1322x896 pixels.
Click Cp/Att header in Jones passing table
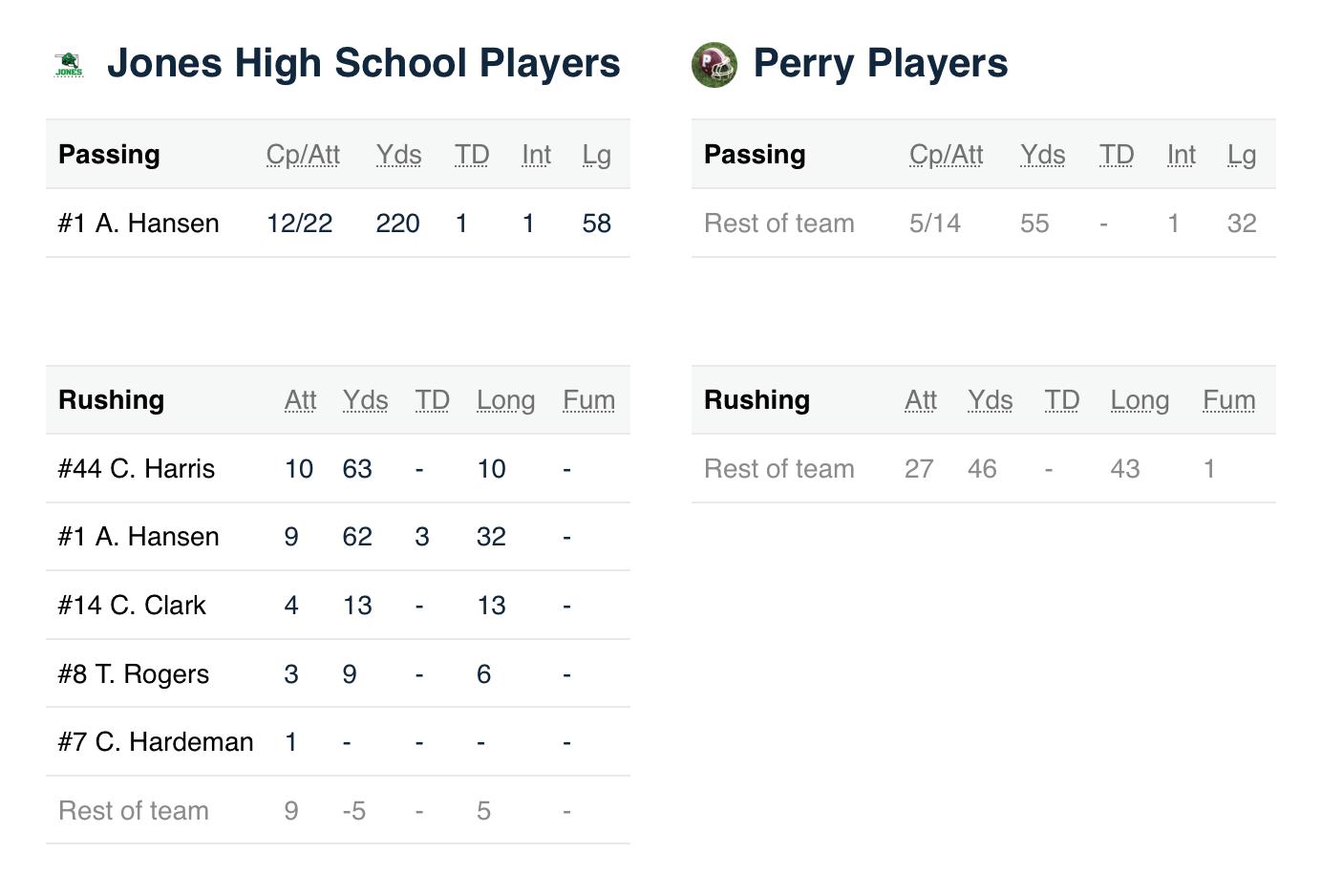tap(303, 155)
